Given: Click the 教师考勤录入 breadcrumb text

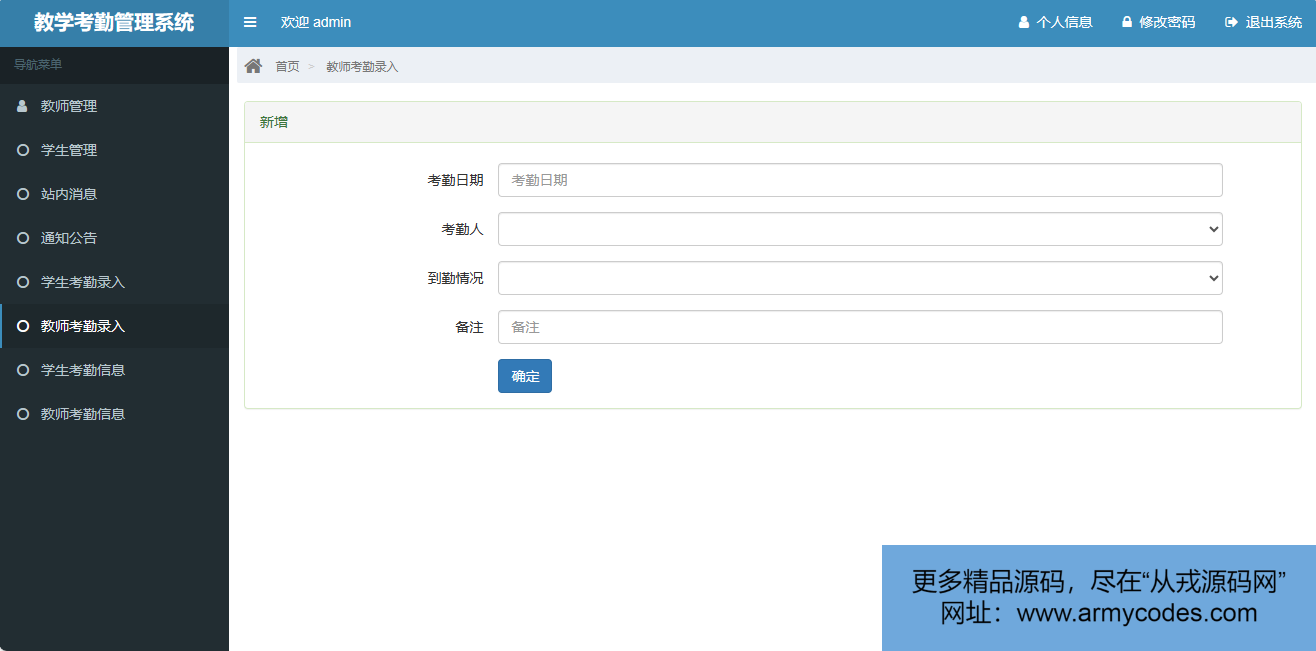Looking at the screenshot, I should click(362, 66).
